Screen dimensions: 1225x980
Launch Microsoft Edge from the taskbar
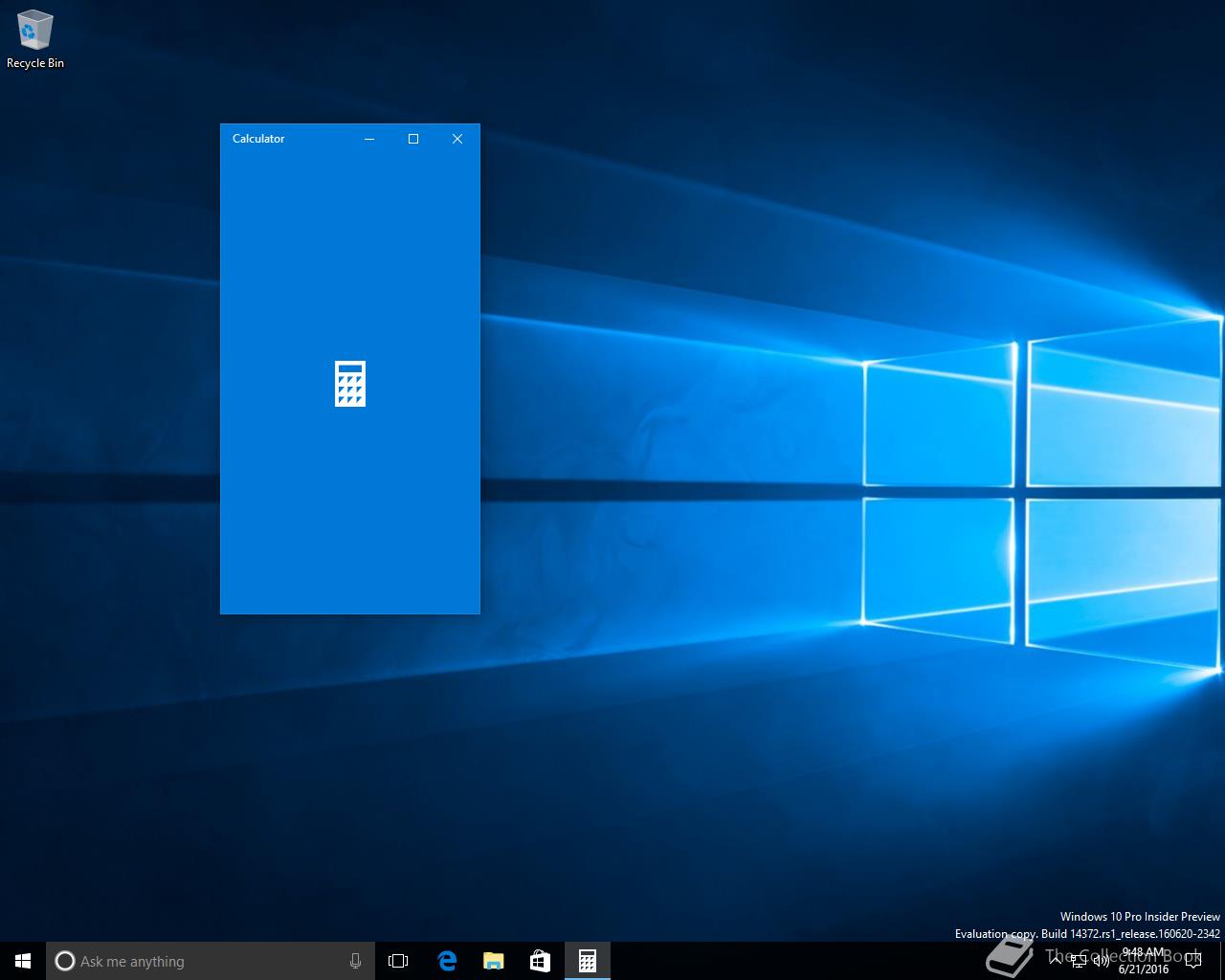(x=447, y=961)
